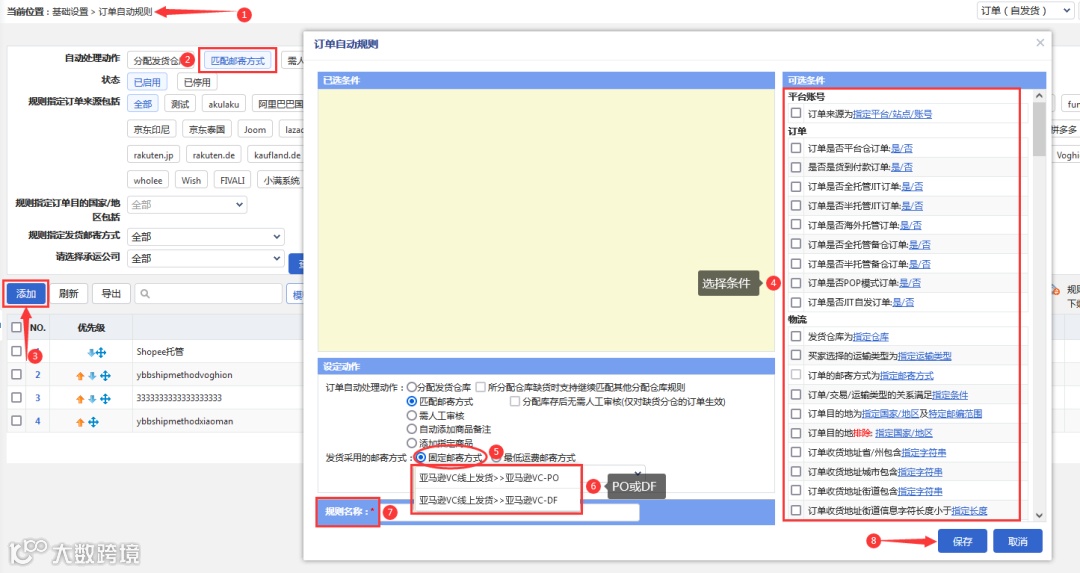1080x573 pixels.
Task: Click the 导出 button
Action: pyautogui.click(x=111, y=294)
